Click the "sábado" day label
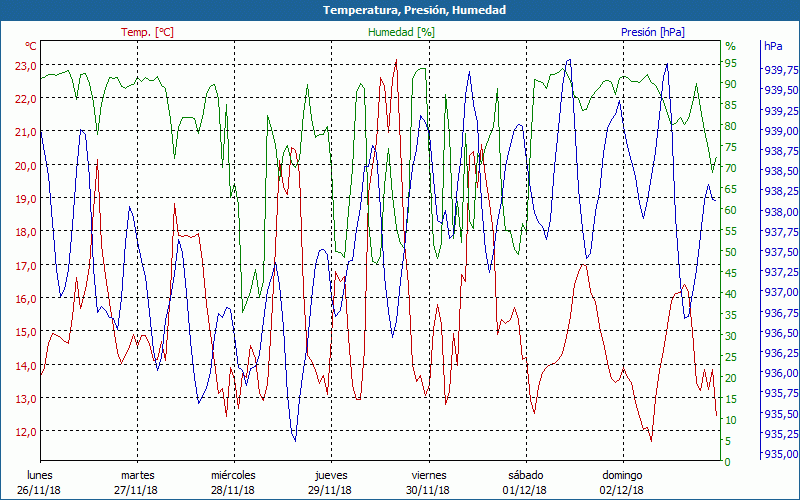Screen dimensions: 800x500 (x=526, y=475)
